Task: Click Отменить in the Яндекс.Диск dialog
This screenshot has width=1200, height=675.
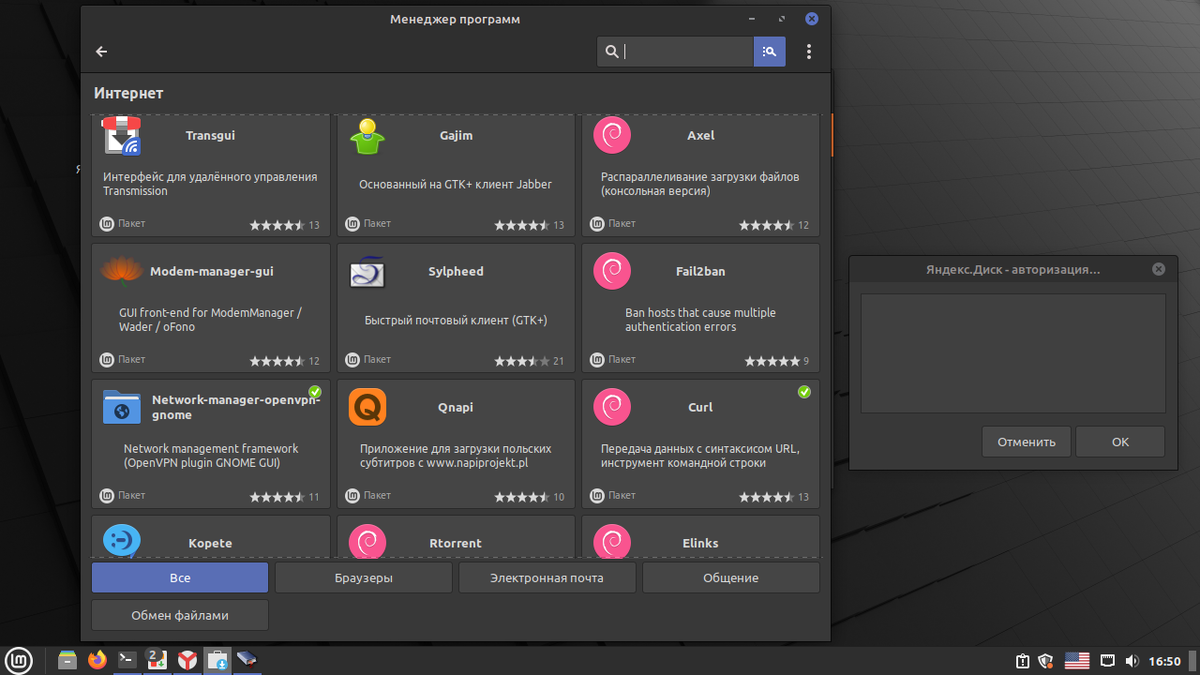Action: (1026, 441)
